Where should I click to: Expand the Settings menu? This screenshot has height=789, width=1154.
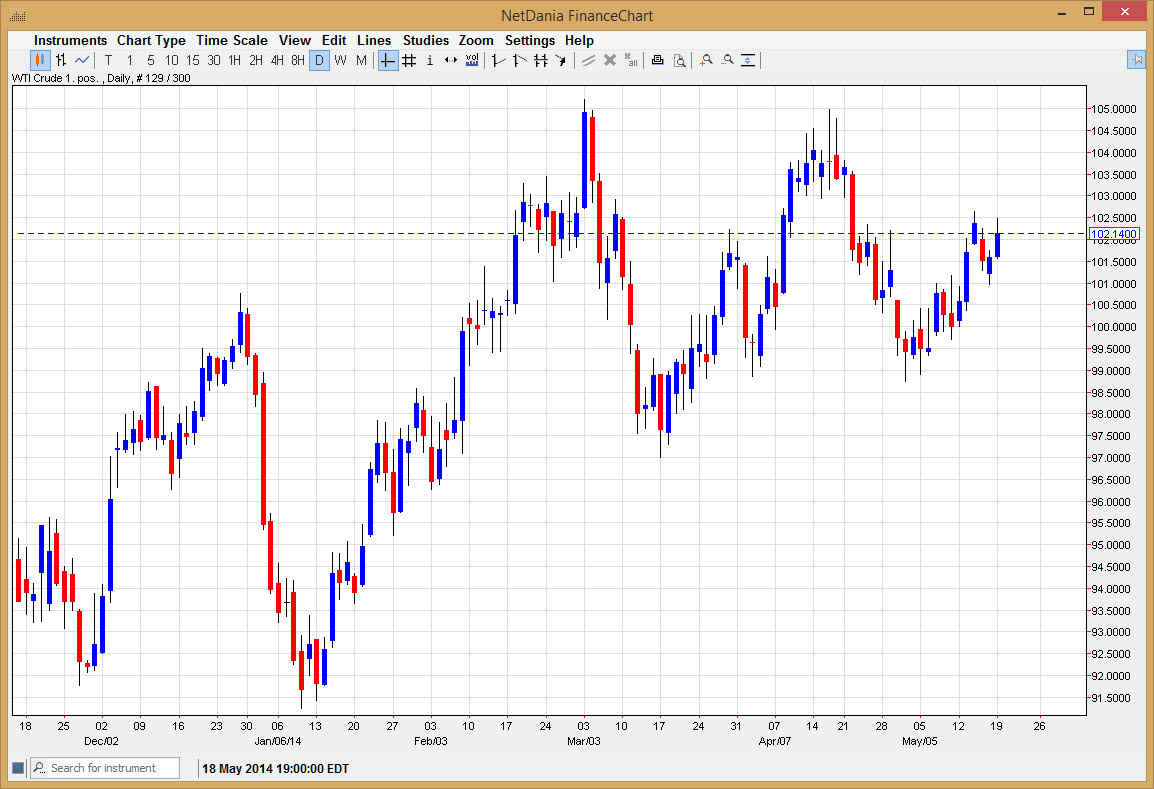tap(530, 40)
